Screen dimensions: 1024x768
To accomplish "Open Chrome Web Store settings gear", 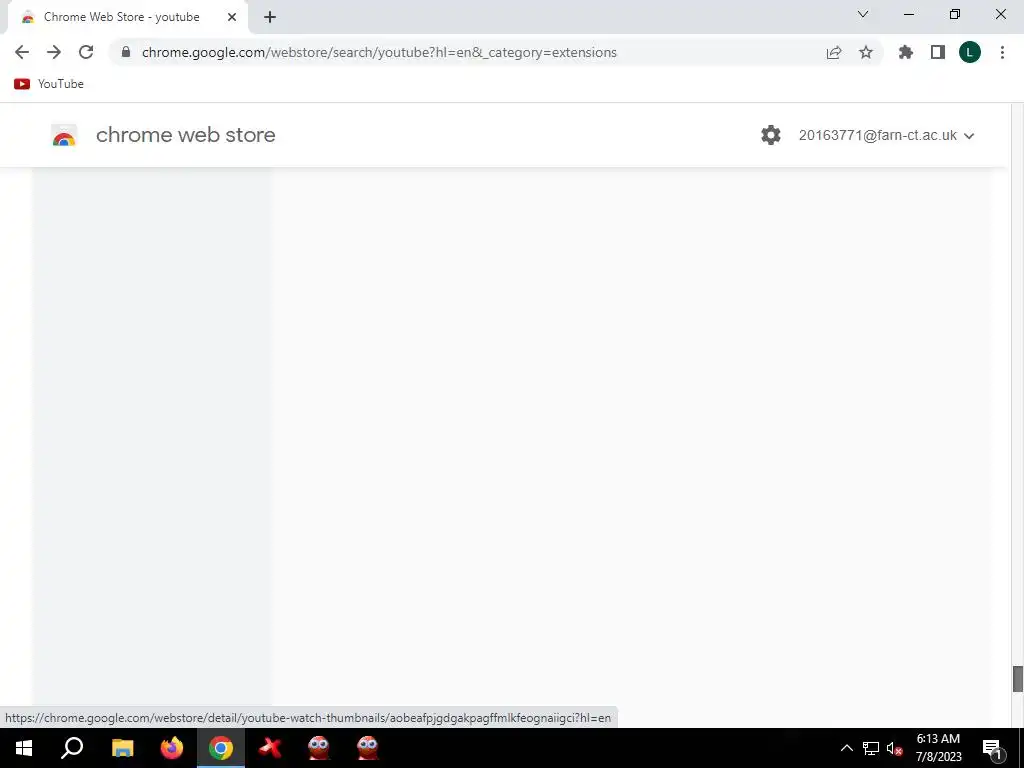I will coord(771,135).
